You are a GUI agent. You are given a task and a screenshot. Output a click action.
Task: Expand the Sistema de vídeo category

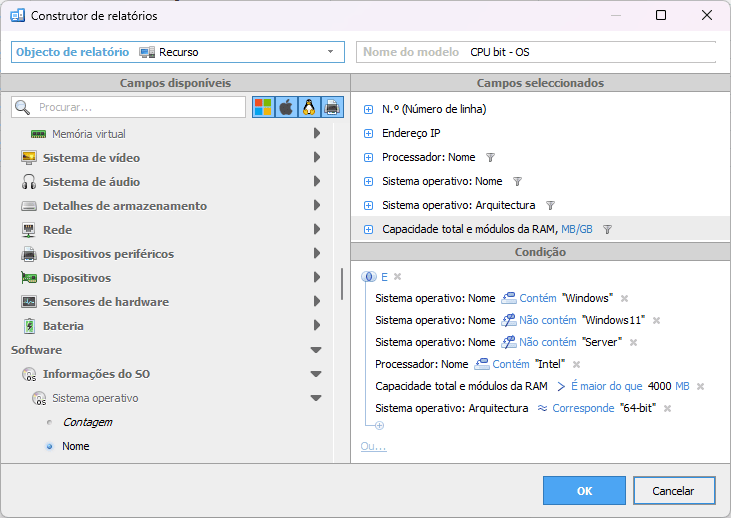click(316, 158)
